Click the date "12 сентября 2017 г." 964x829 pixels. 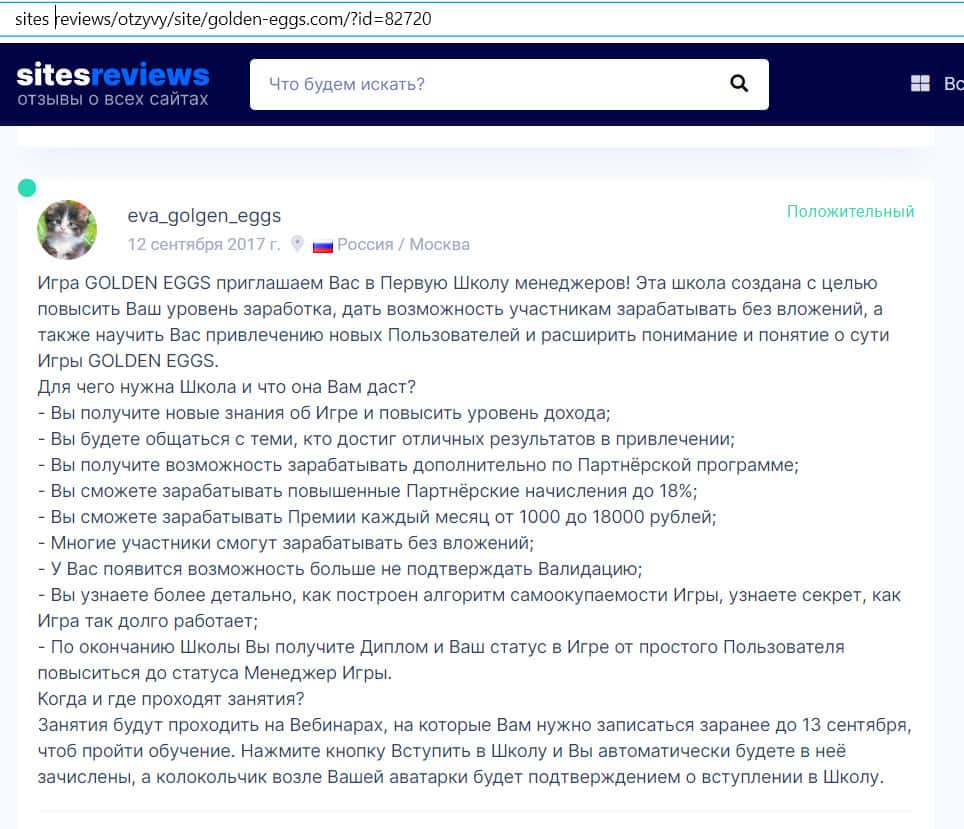[203, 244]
